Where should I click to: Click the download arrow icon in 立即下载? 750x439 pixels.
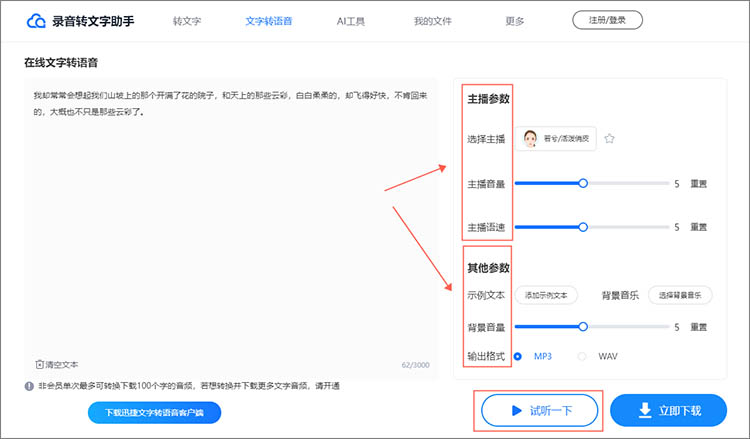[x=645, y=410]
